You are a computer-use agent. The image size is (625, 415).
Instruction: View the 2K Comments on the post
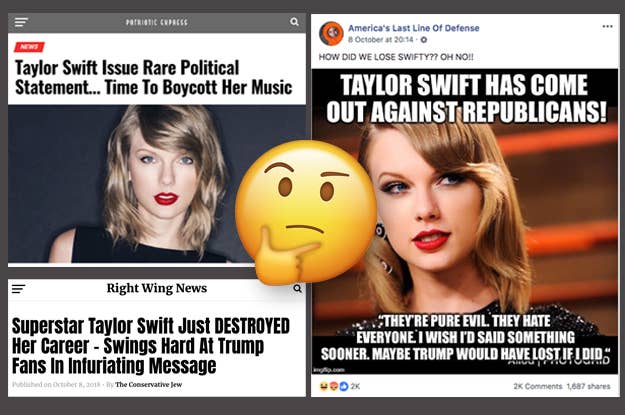click(537, 386)
